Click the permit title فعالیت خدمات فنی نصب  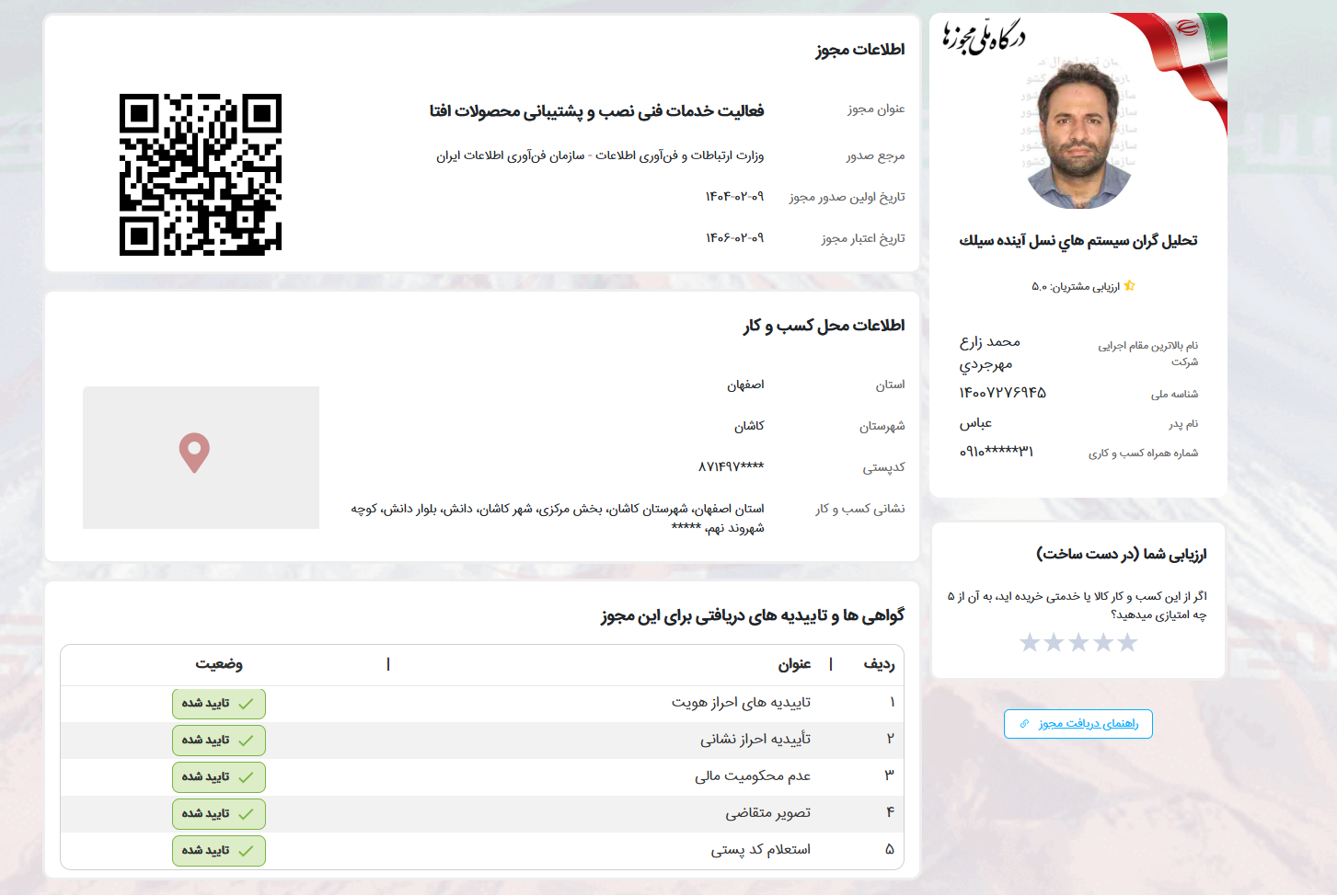[x=596, y=111]
